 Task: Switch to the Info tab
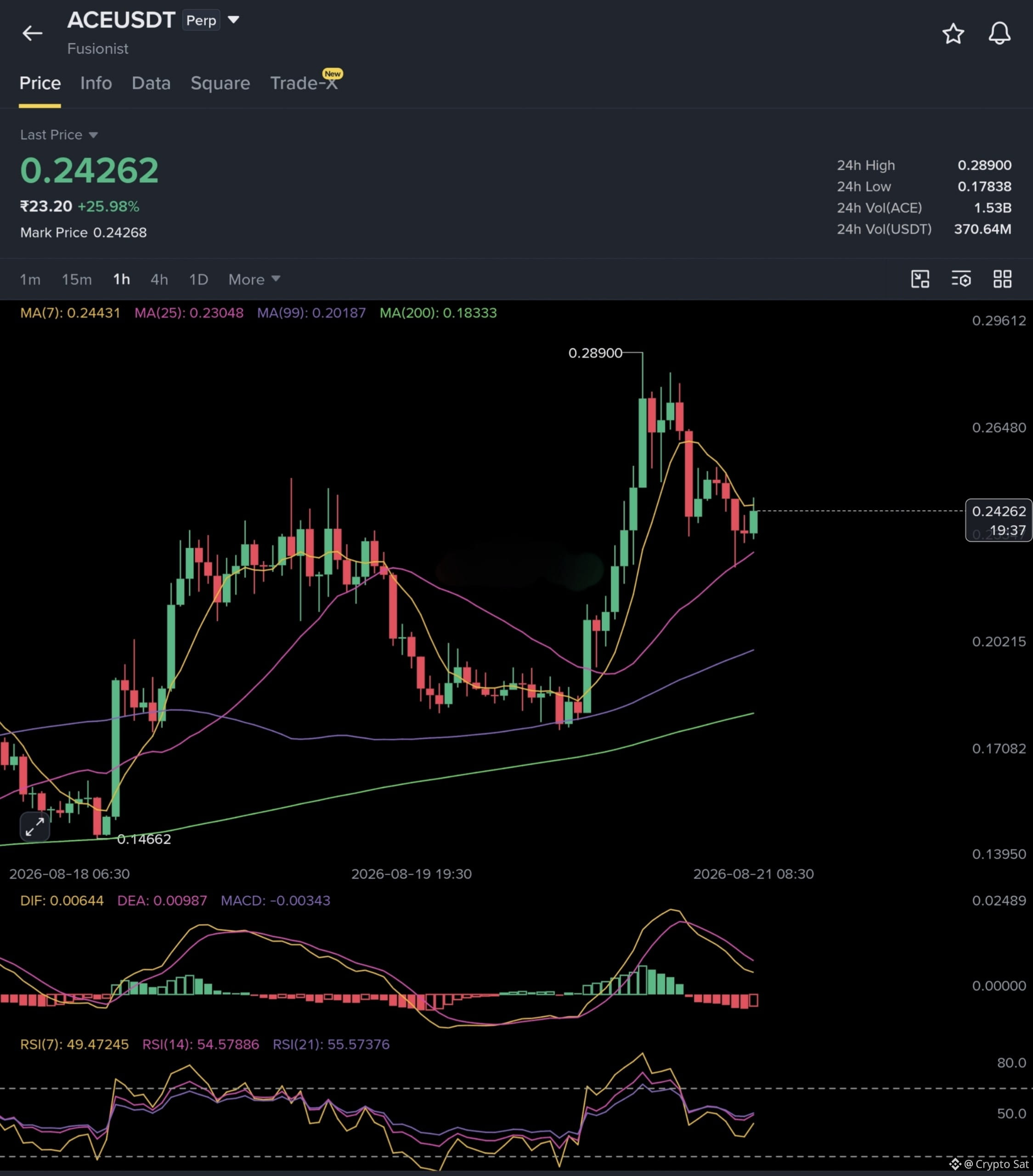(96, 84)
